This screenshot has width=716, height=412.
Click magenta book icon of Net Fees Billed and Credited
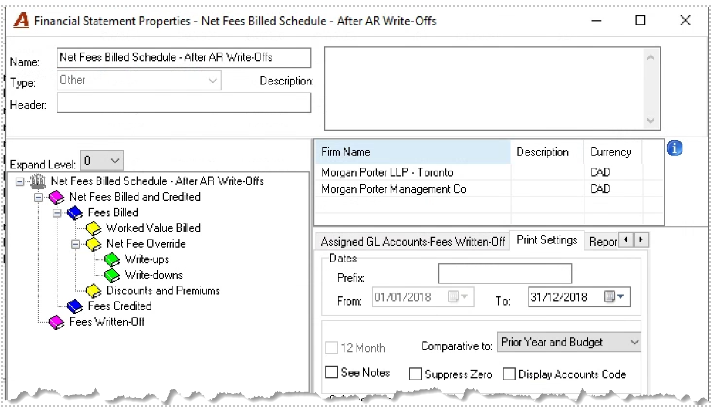[x=56, y=197]
